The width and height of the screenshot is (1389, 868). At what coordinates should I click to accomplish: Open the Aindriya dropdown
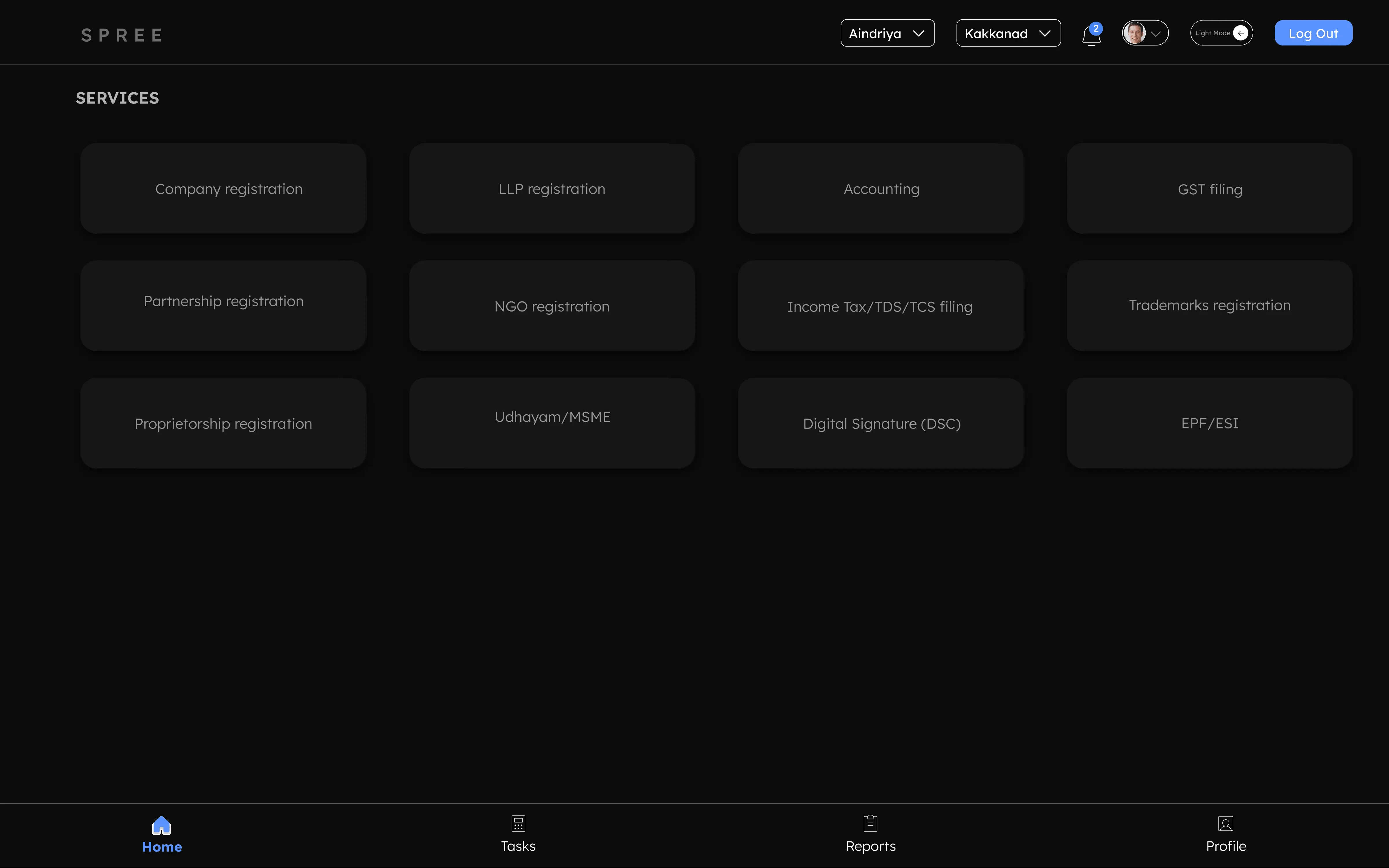coord(887,33)
